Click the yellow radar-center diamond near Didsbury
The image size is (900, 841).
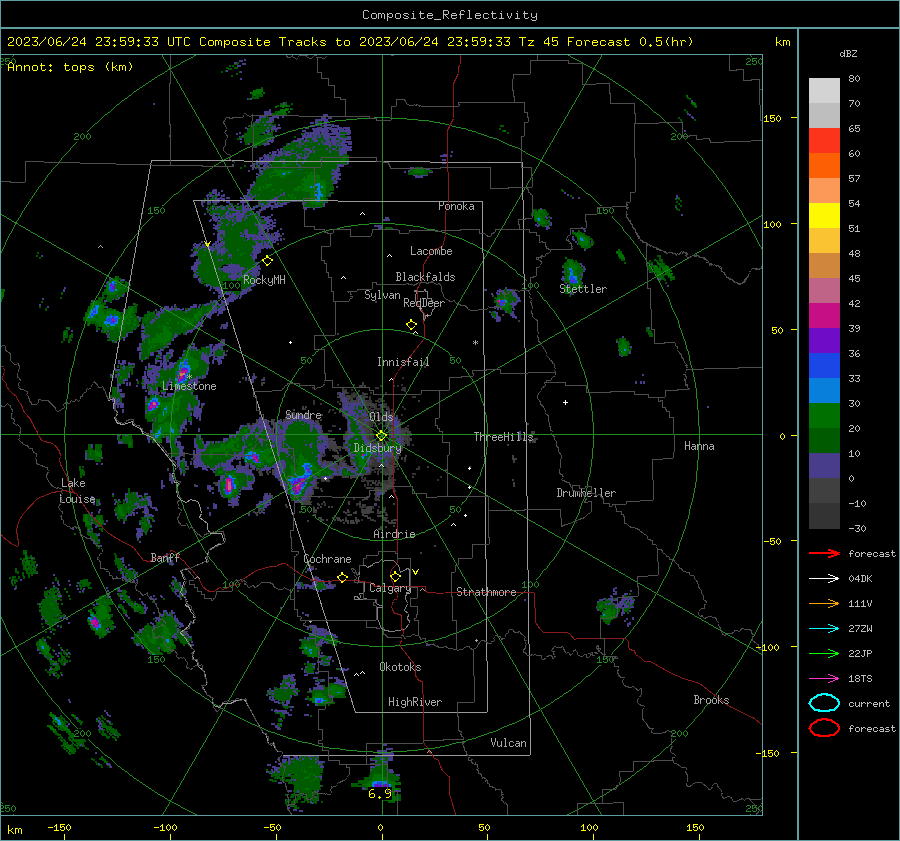click(381, 436)
